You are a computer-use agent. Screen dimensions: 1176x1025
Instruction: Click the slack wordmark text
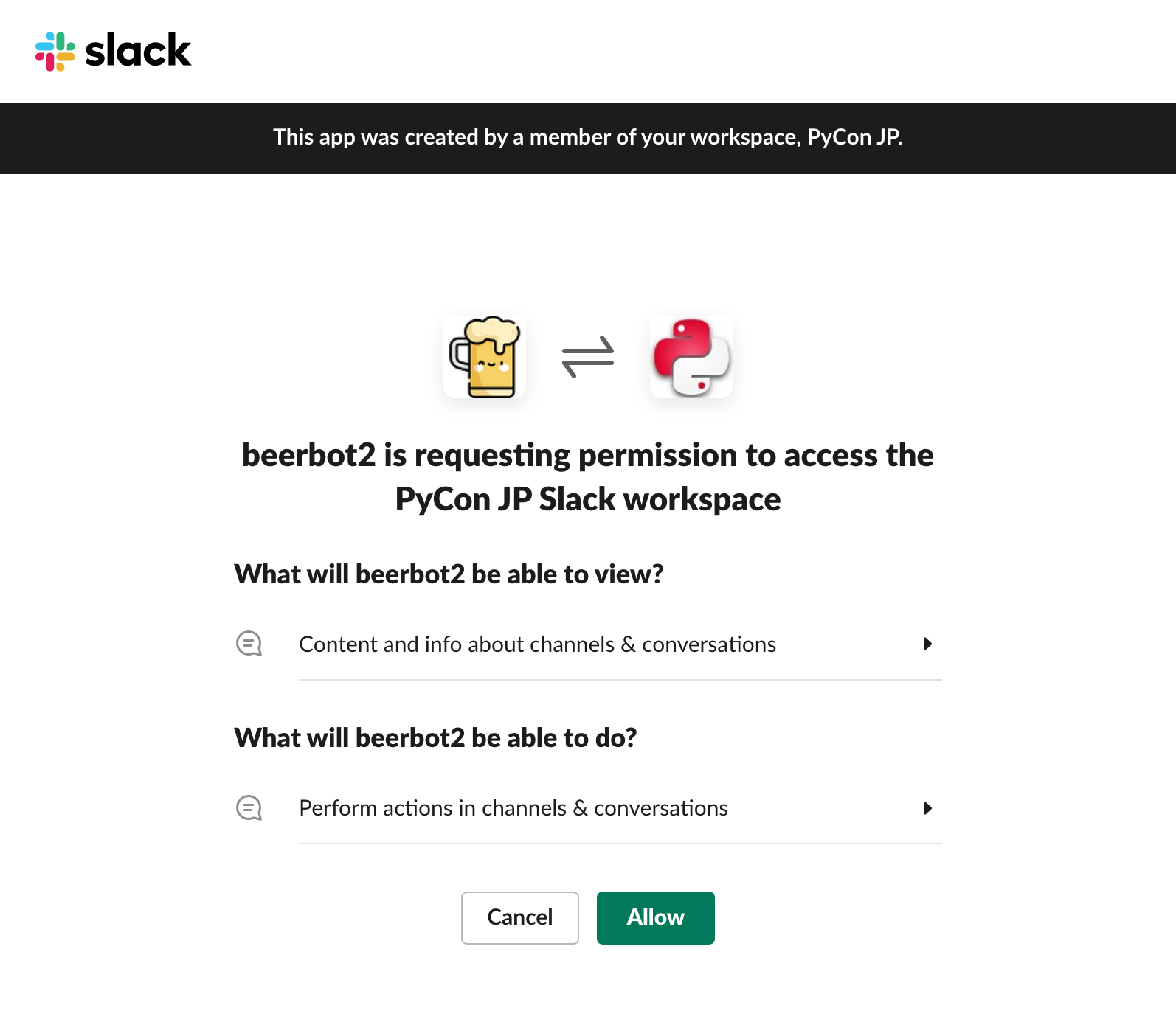[x=138, y=51]
